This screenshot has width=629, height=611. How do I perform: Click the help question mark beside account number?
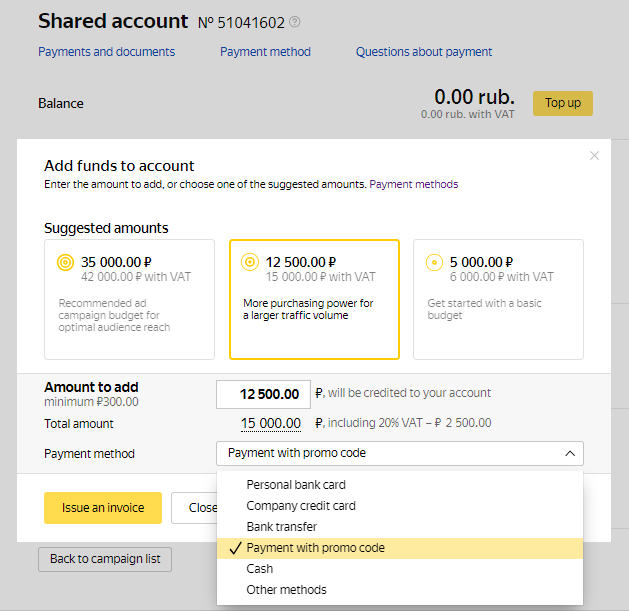295,22
